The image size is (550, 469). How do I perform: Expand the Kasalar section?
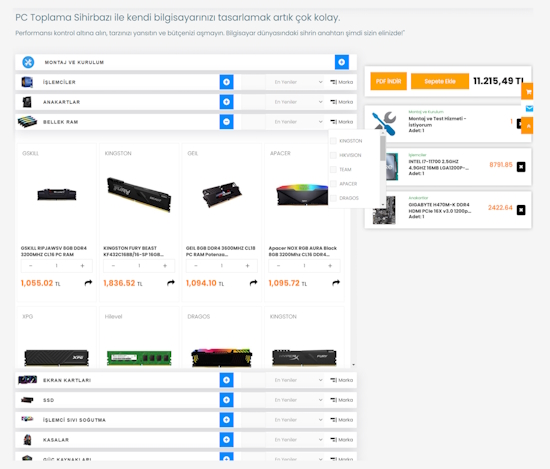click(x=227, y=440)
